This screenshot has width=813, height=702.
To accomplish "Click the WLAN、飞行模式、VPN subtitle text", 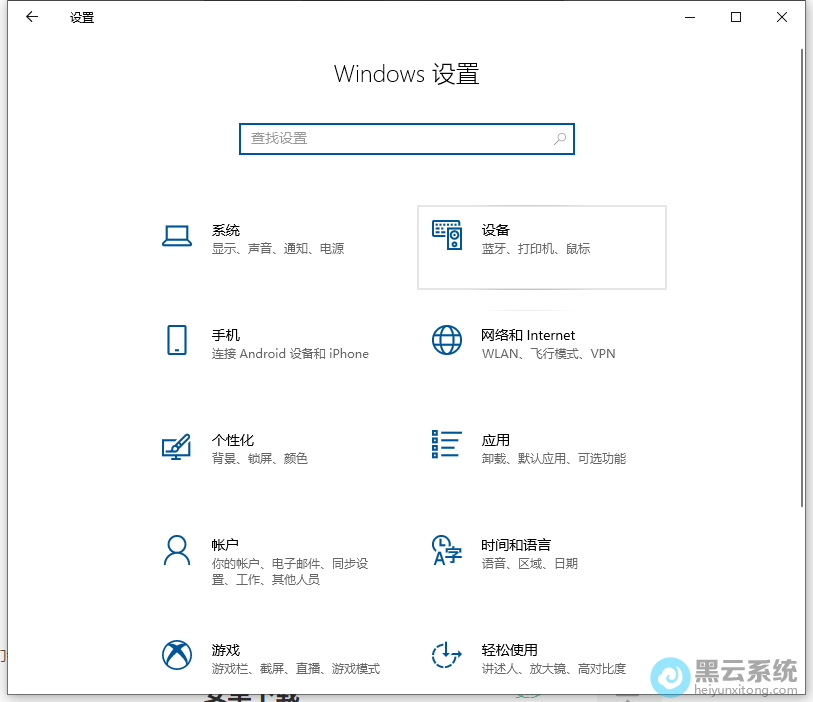I will pyautogui.click(x=548, y=353).
